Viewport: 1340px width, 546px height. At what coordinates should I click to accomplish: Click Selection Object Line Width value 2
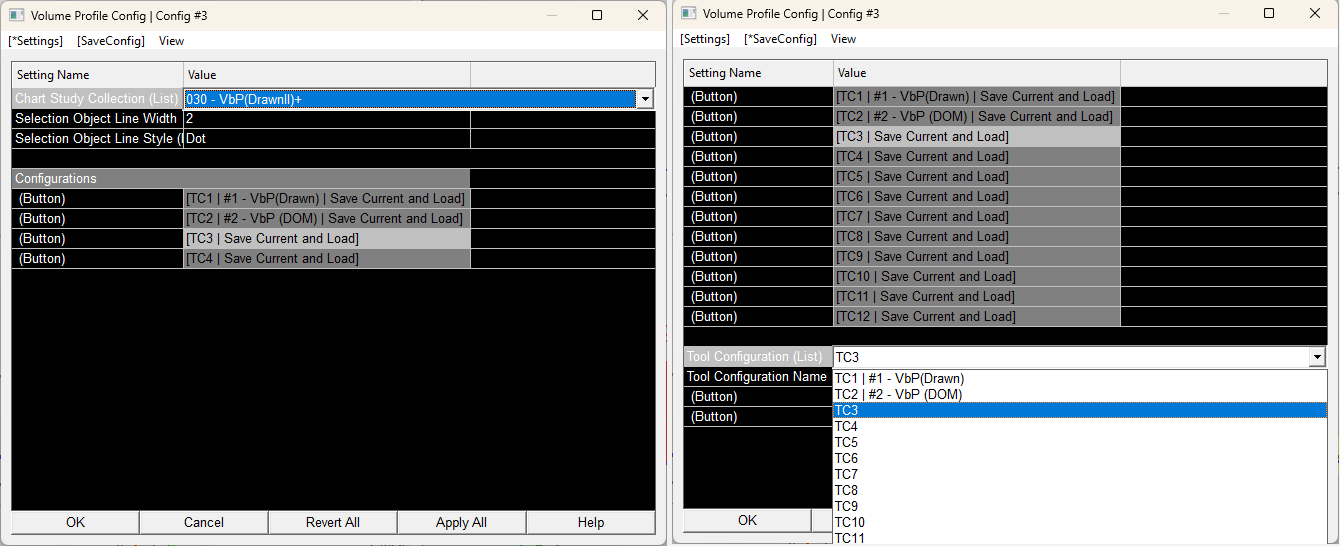coord(327,119)
